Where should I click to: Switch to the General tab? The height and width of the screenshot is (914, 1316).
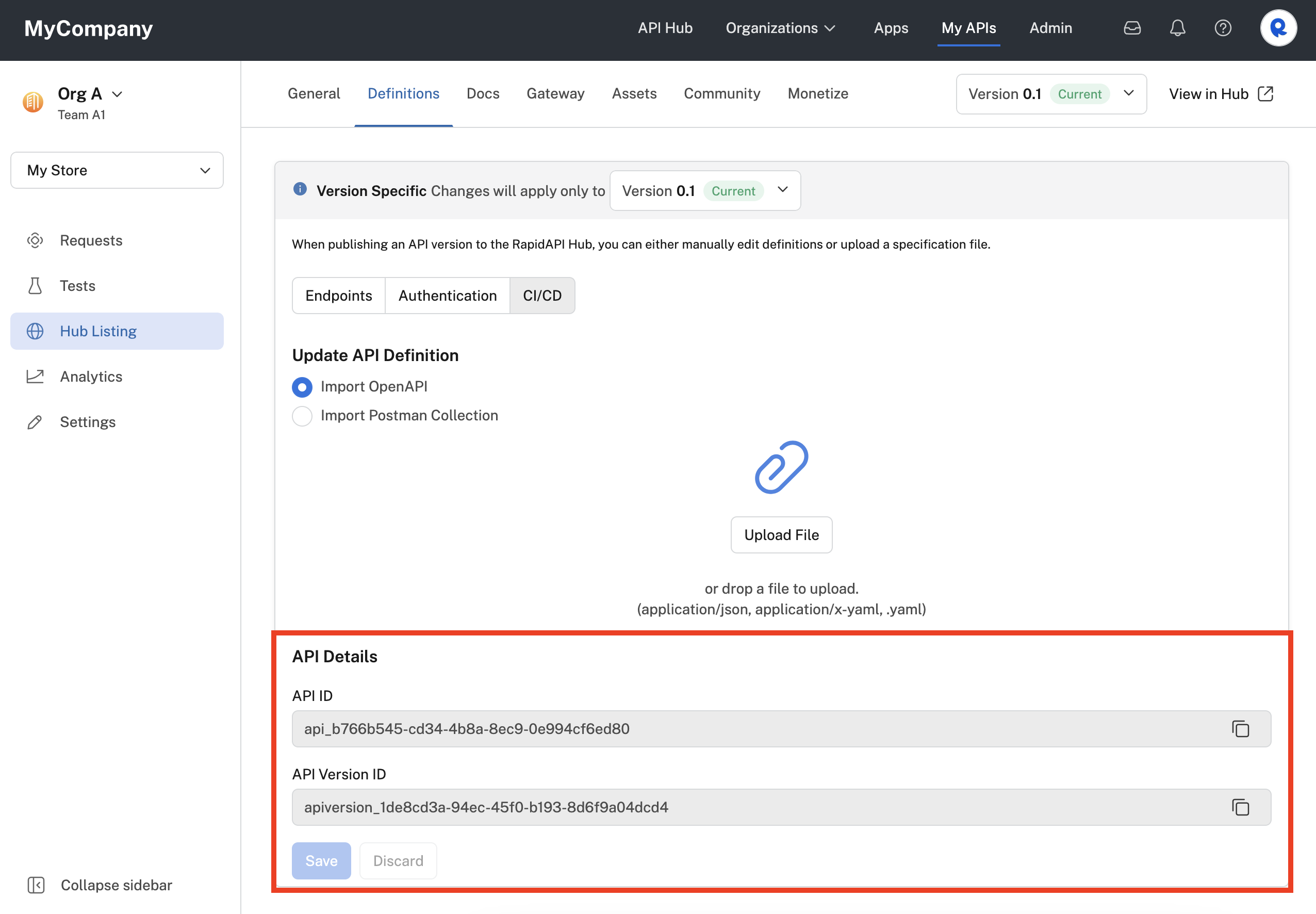(314, 93)
